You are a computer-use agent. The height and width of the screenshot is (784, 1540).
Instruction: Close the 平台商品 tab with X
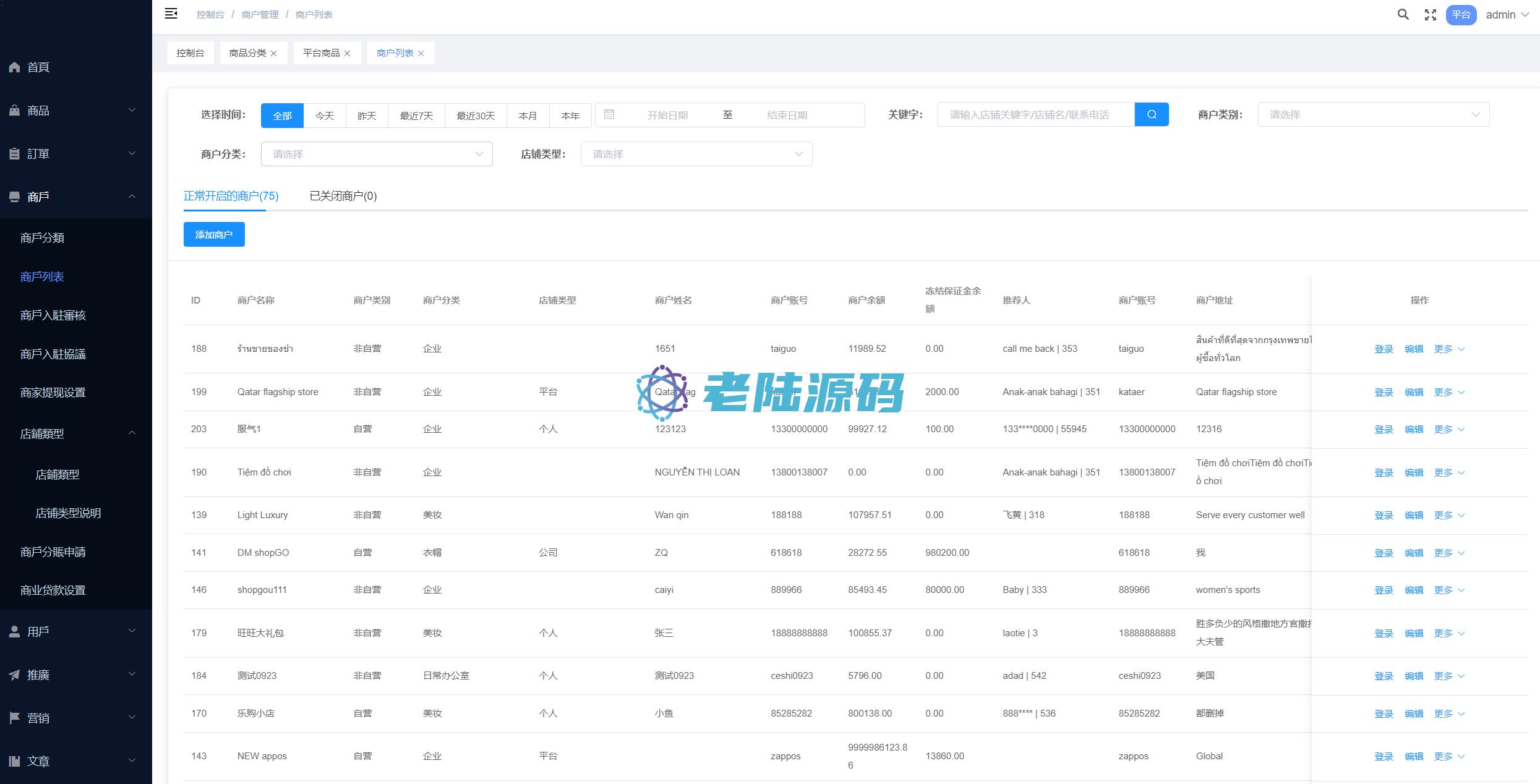point(348,54)
